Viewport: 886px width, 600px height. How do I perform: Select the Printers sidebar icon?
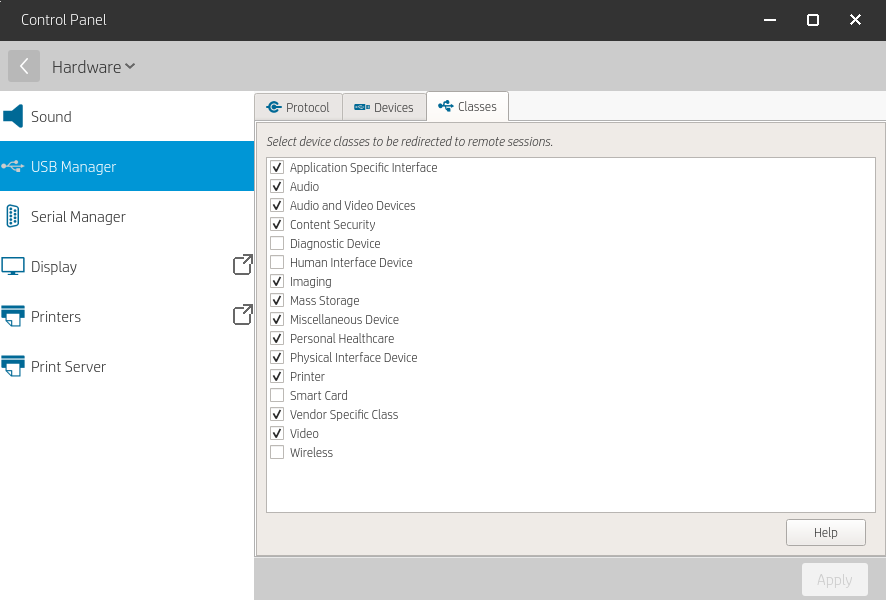click(13, 316)
